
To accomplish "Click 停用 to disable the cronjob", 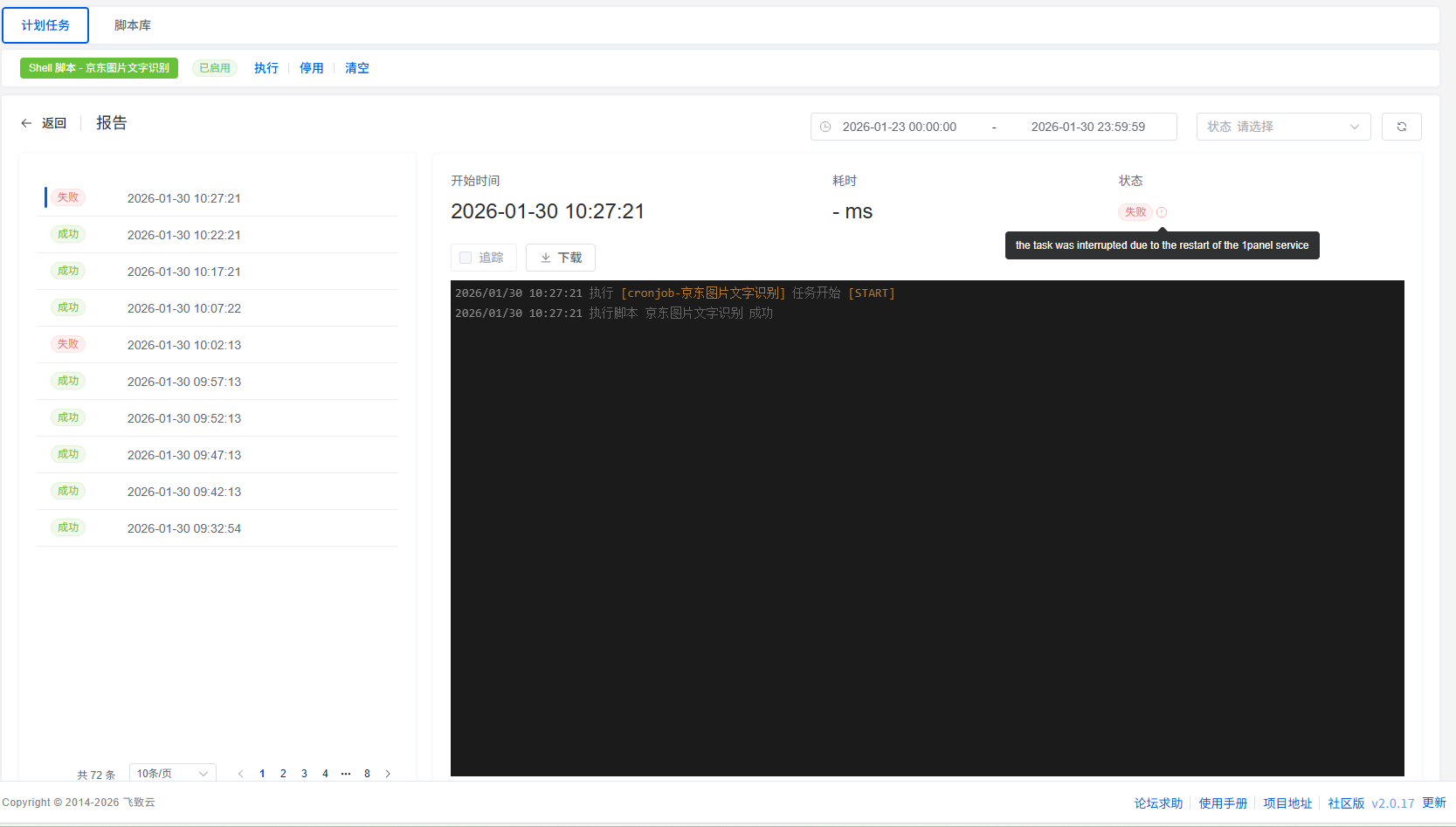I will coord(312,68).
